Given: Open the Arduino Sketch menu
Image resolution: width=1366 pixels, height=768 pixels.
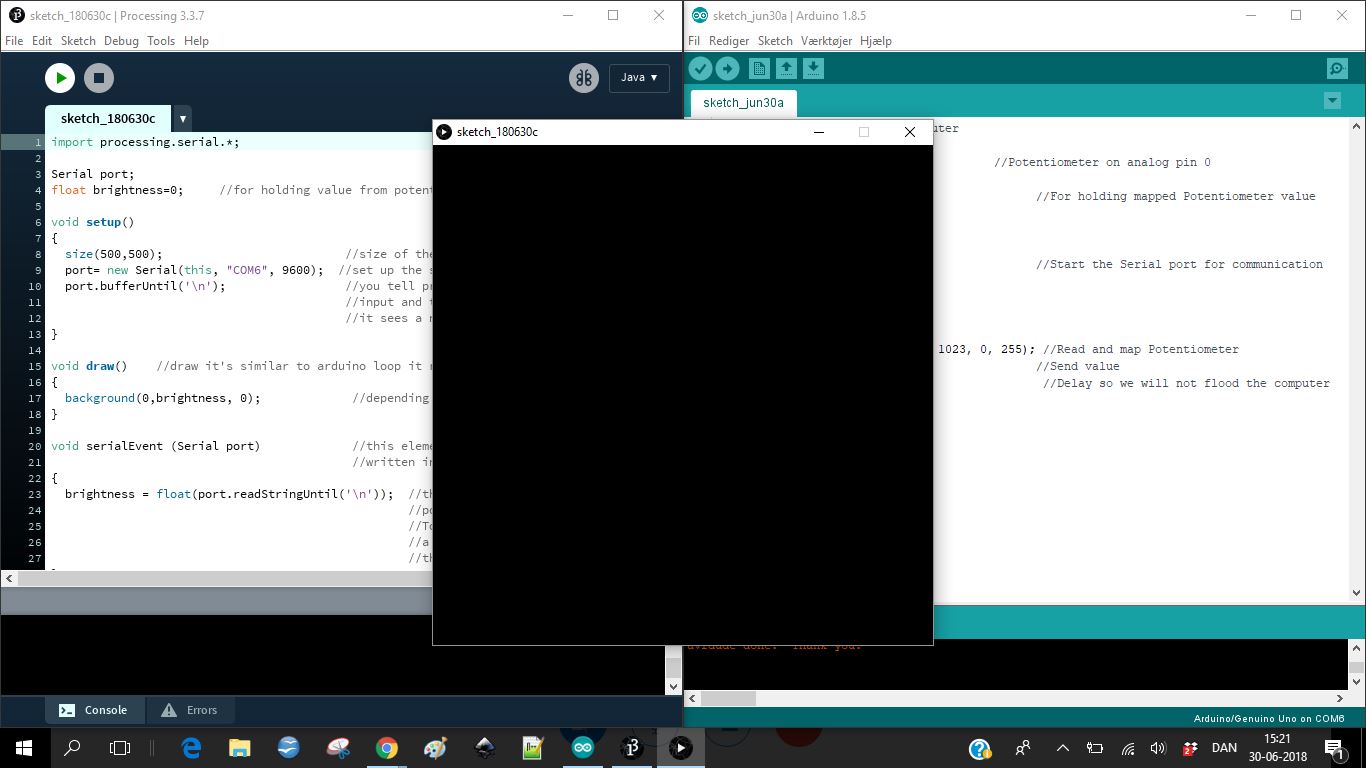Looking at the screenshot, I should click(775, 41).
